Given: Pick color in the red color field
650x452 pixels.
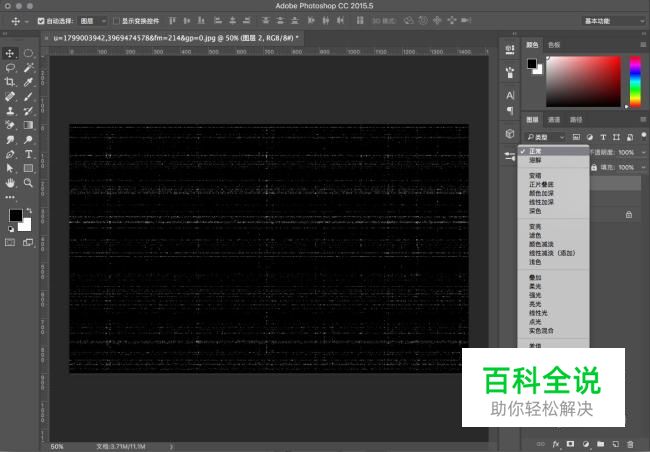Looking at the screenshot, I should coord(583,81).
